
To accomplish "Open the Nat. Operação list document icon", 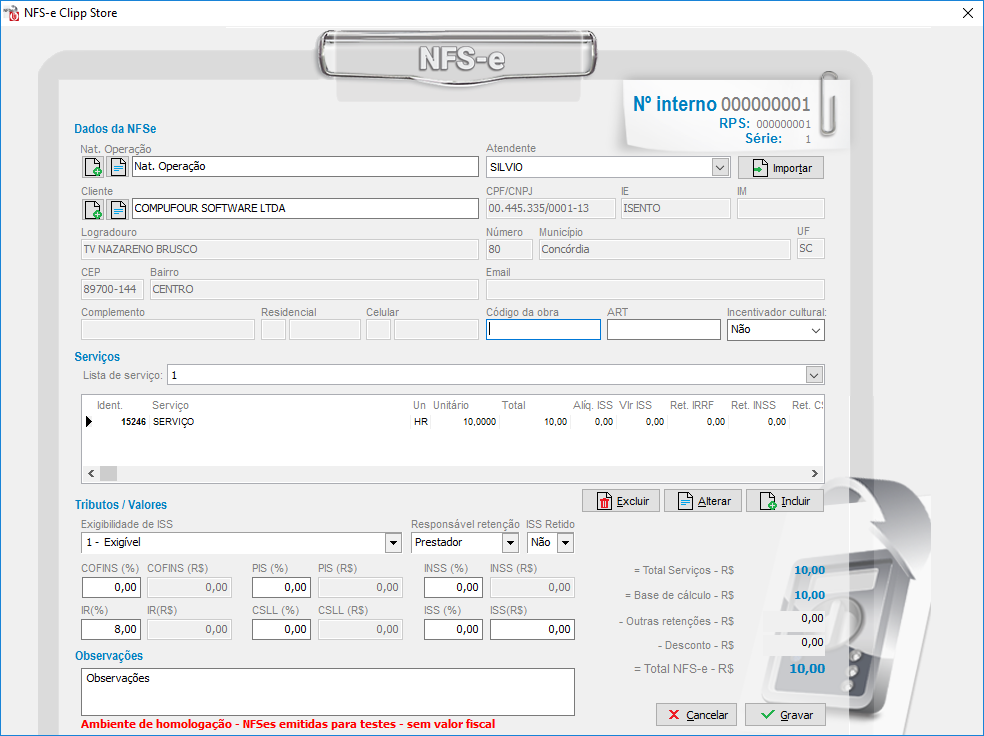I will click(x=118, y=167).
